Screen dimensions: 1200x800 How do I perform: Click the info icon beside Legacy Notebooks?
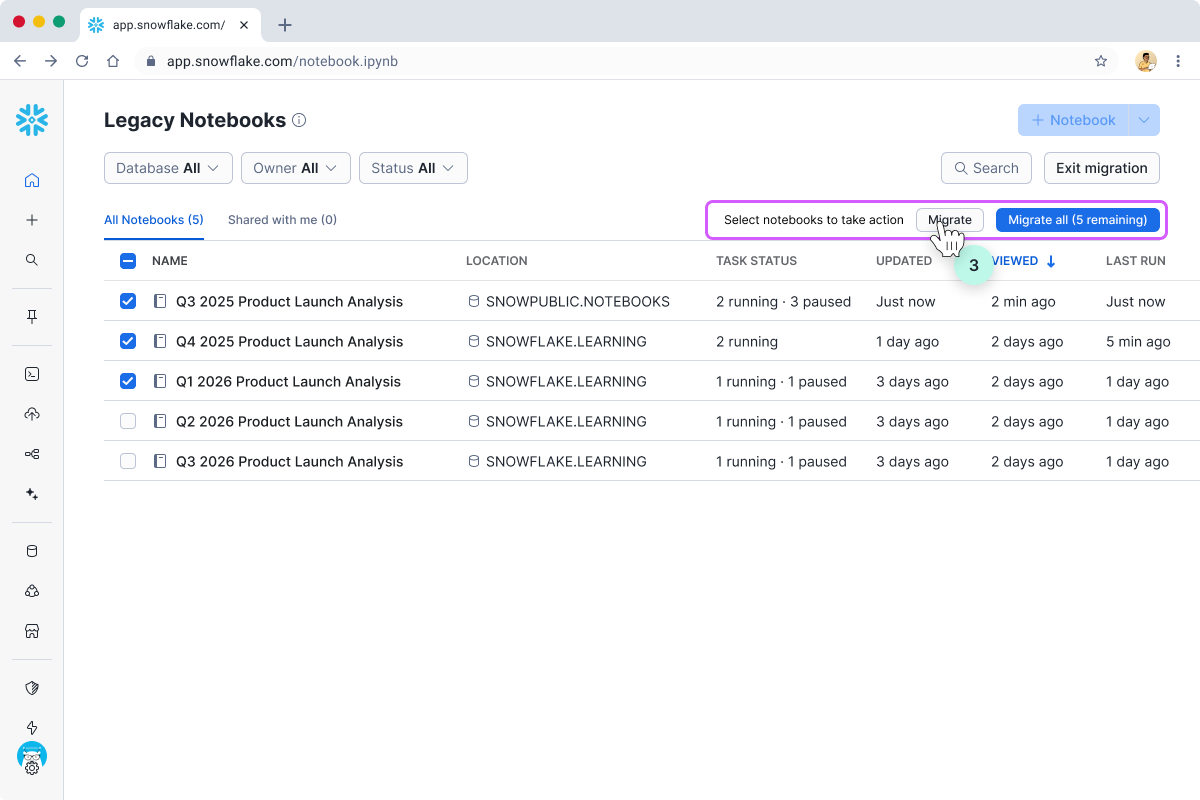pyautogui.click(x=299, y=121)
